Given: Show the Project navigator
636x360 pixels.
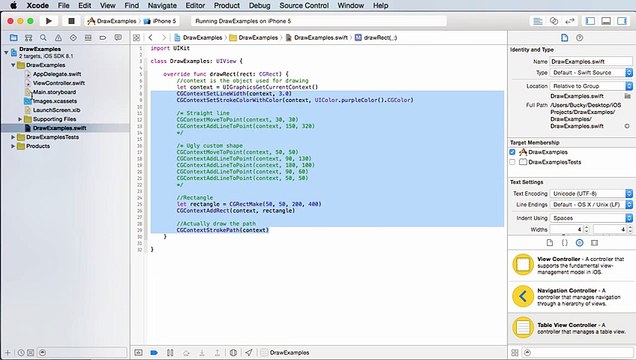Looking at the screenshot, I should click(14, 38).
